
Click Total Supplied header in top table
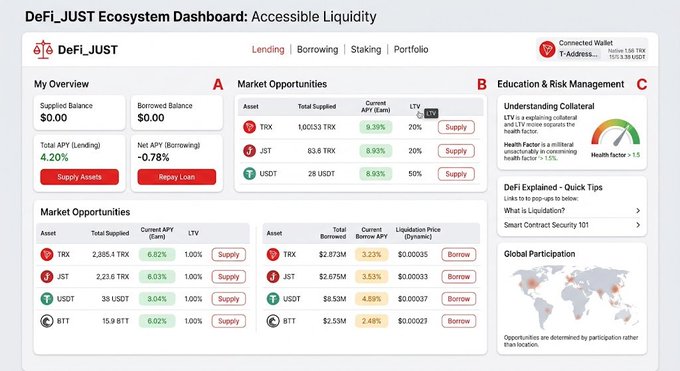click(317, 106)
